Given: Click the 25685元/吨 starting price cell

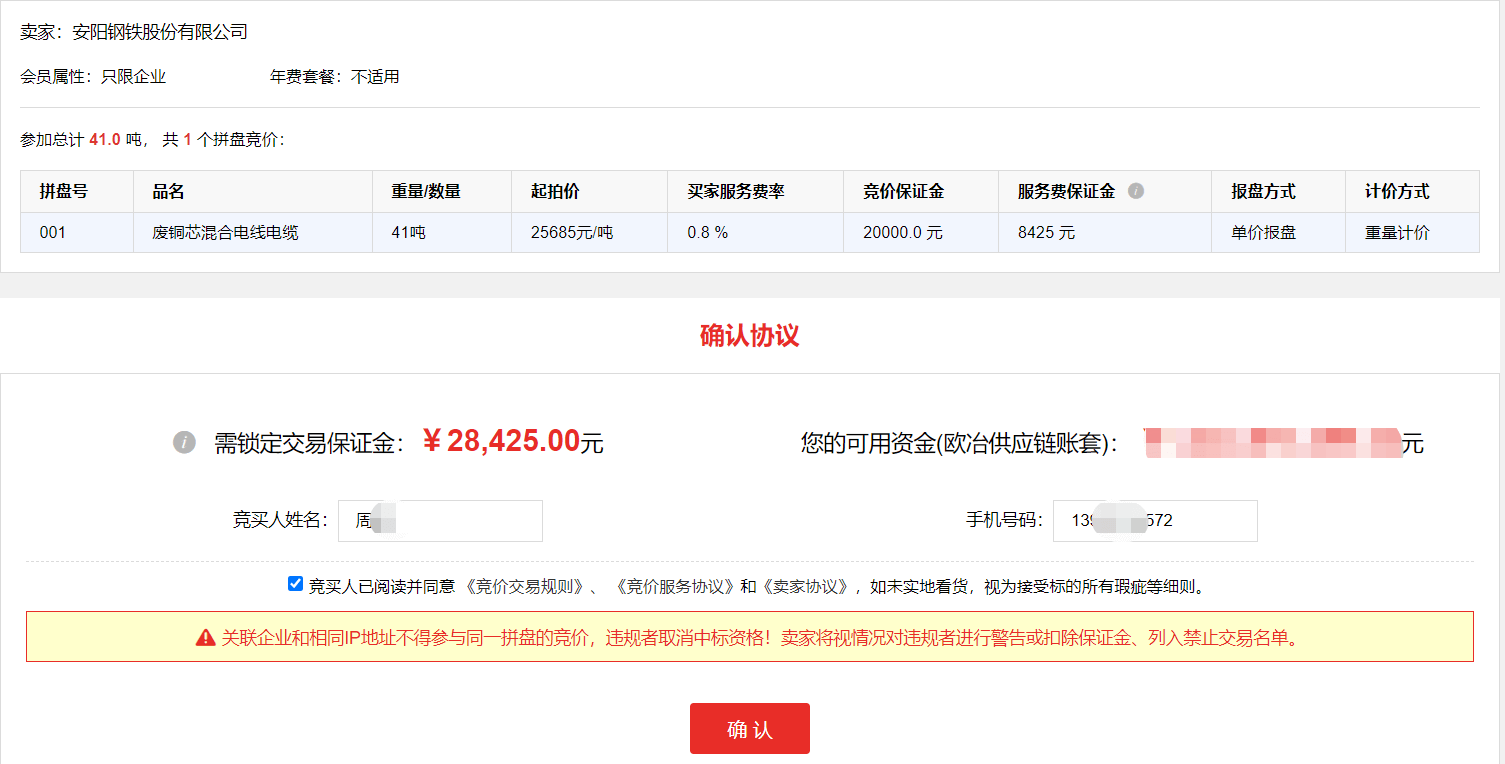Looking at the screenshot, I should [x=572, y=233].
